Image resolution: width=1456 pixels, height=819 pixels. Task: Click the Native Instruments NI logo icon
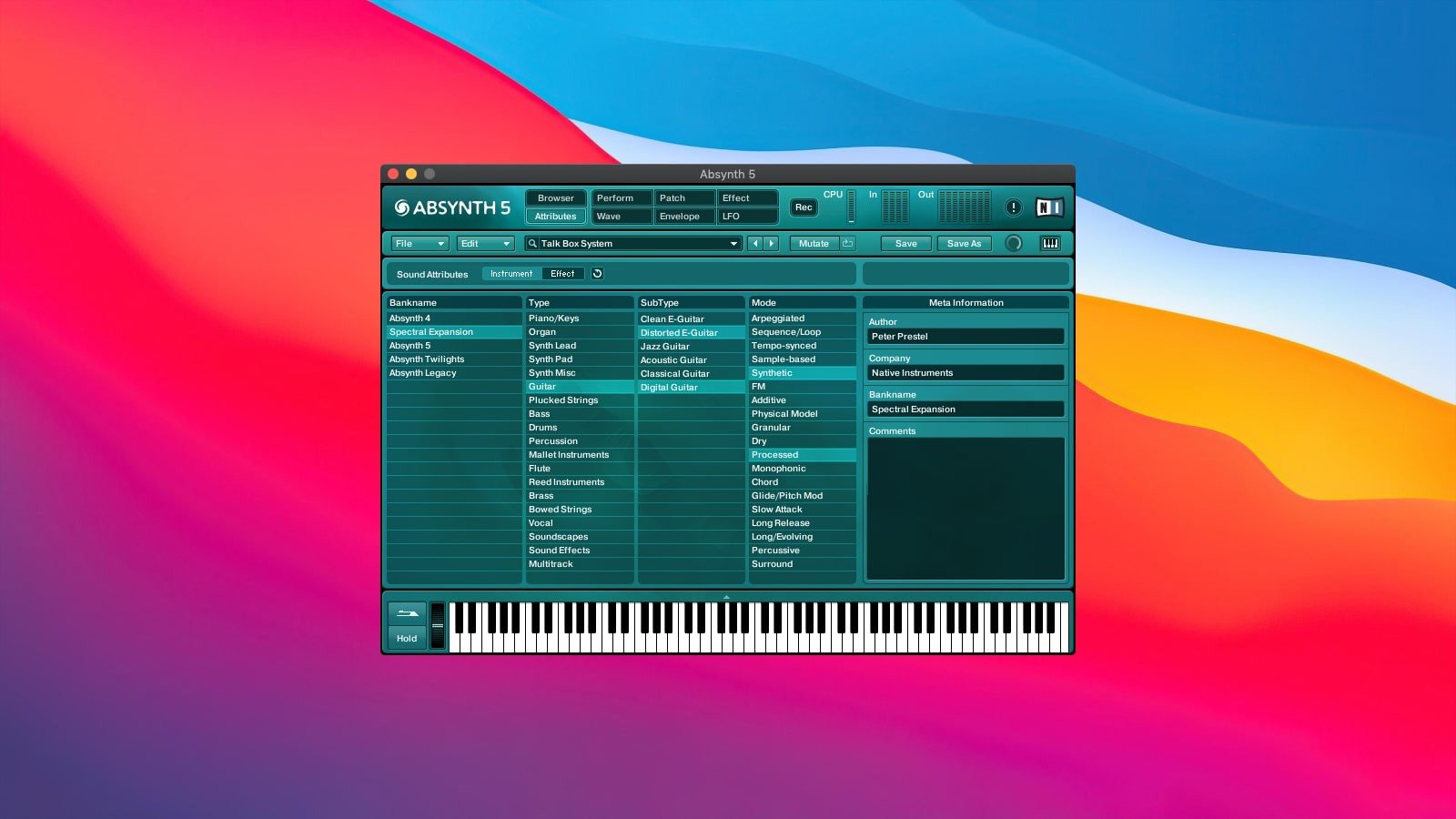tap(1049, 207)
